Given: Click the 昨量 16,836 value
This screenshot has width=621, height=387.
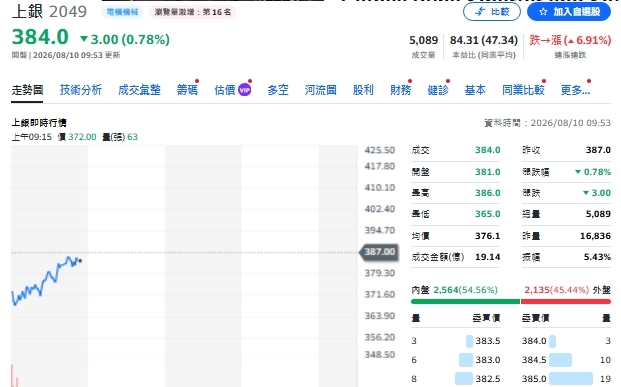Looking at the screenshot, I should coord(595,236).
